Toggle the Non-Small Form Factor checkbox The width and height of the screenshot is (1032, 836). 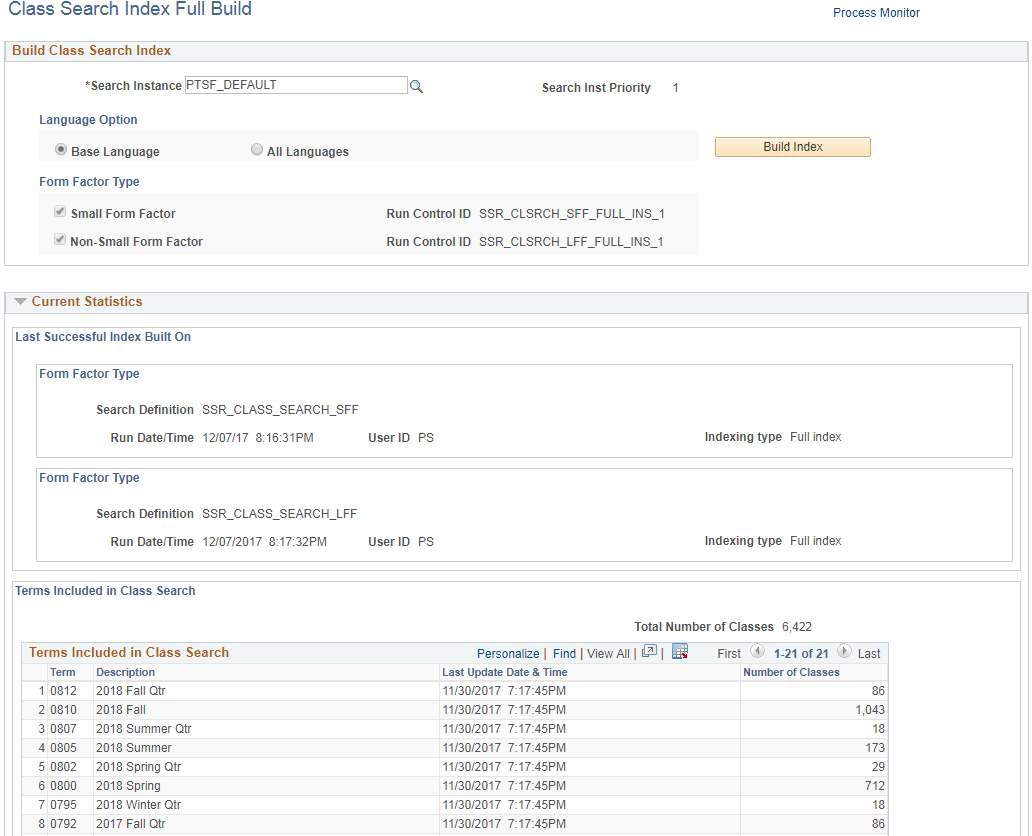[59, 240]
